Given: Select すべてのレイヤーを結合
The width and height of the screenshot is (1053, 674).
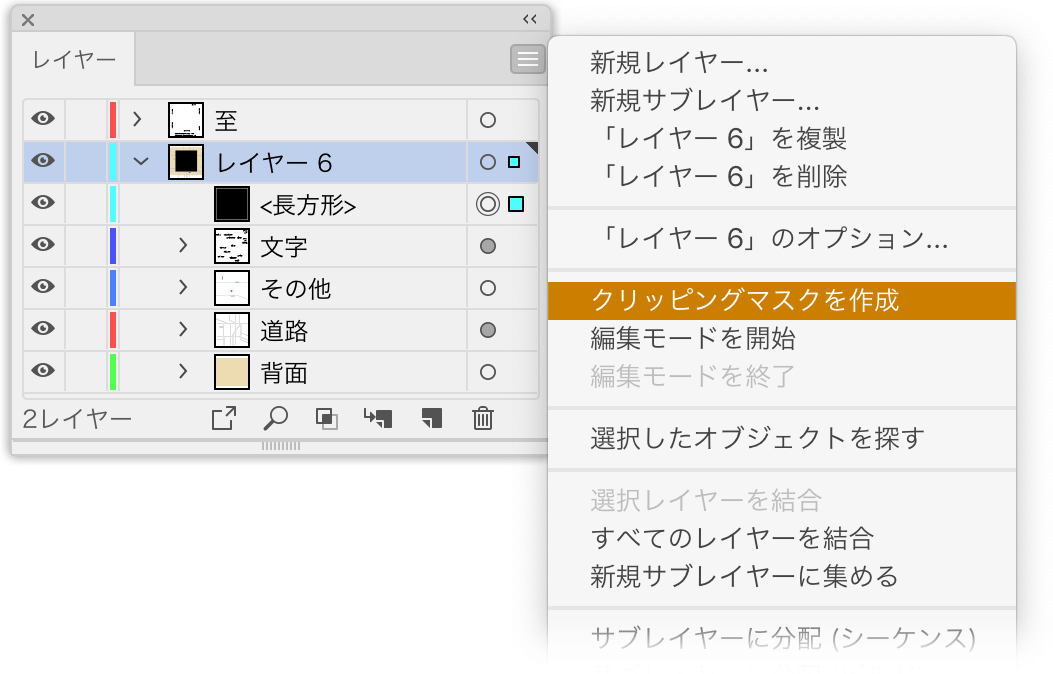Looking at the screenshot, I should tap(732, 538).
